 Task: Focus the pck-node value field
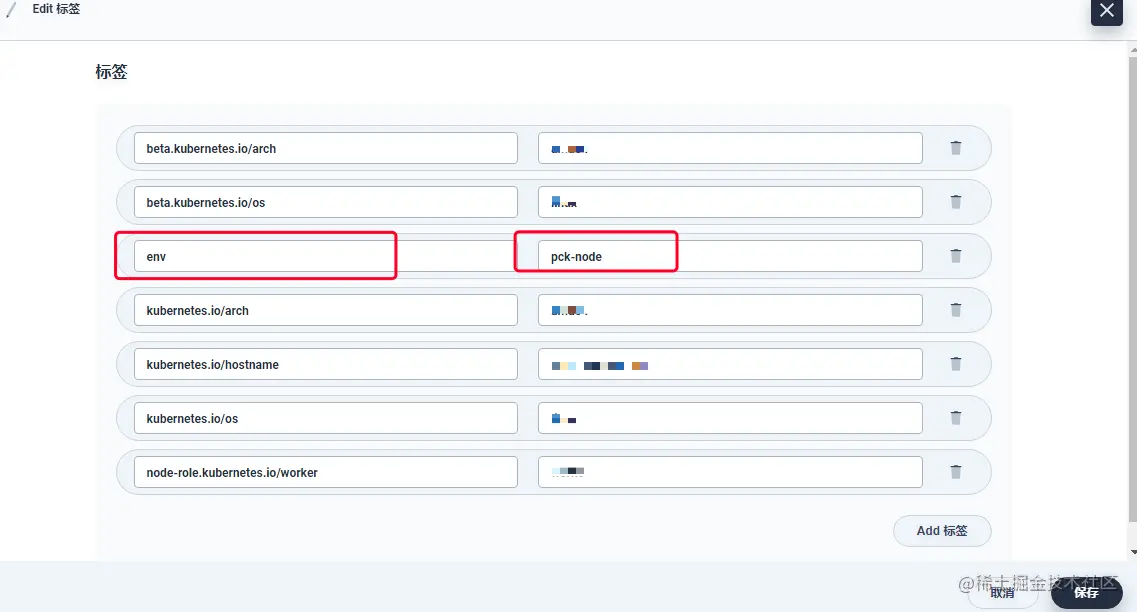tap(730, 256)
